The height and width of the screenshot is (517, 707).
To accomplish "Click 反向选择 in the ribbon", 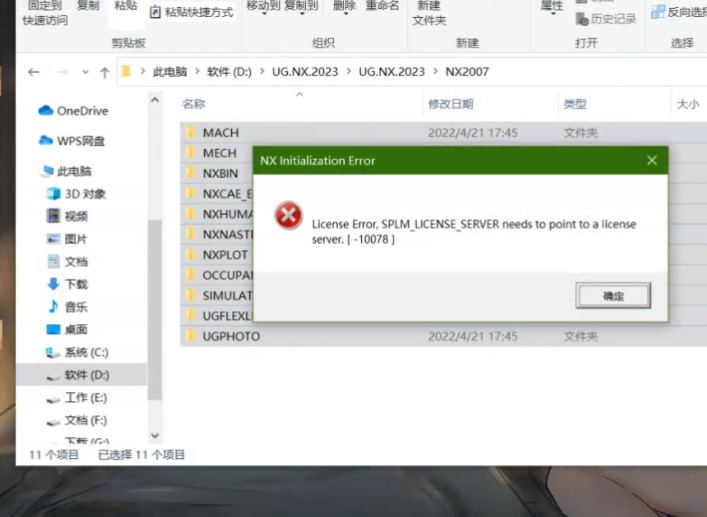I will tap(679, 12).
